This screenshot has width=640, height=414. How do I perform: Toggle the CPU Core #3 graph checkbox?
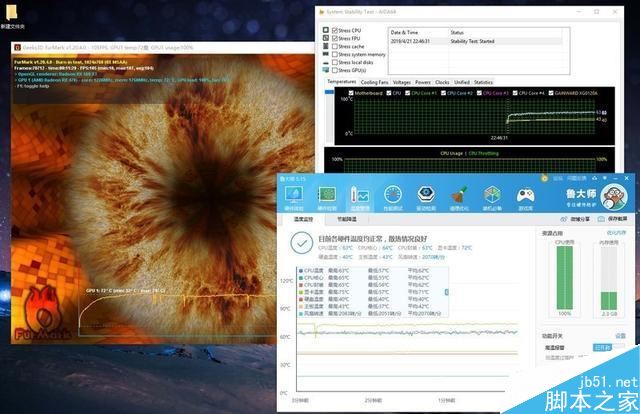479,93
